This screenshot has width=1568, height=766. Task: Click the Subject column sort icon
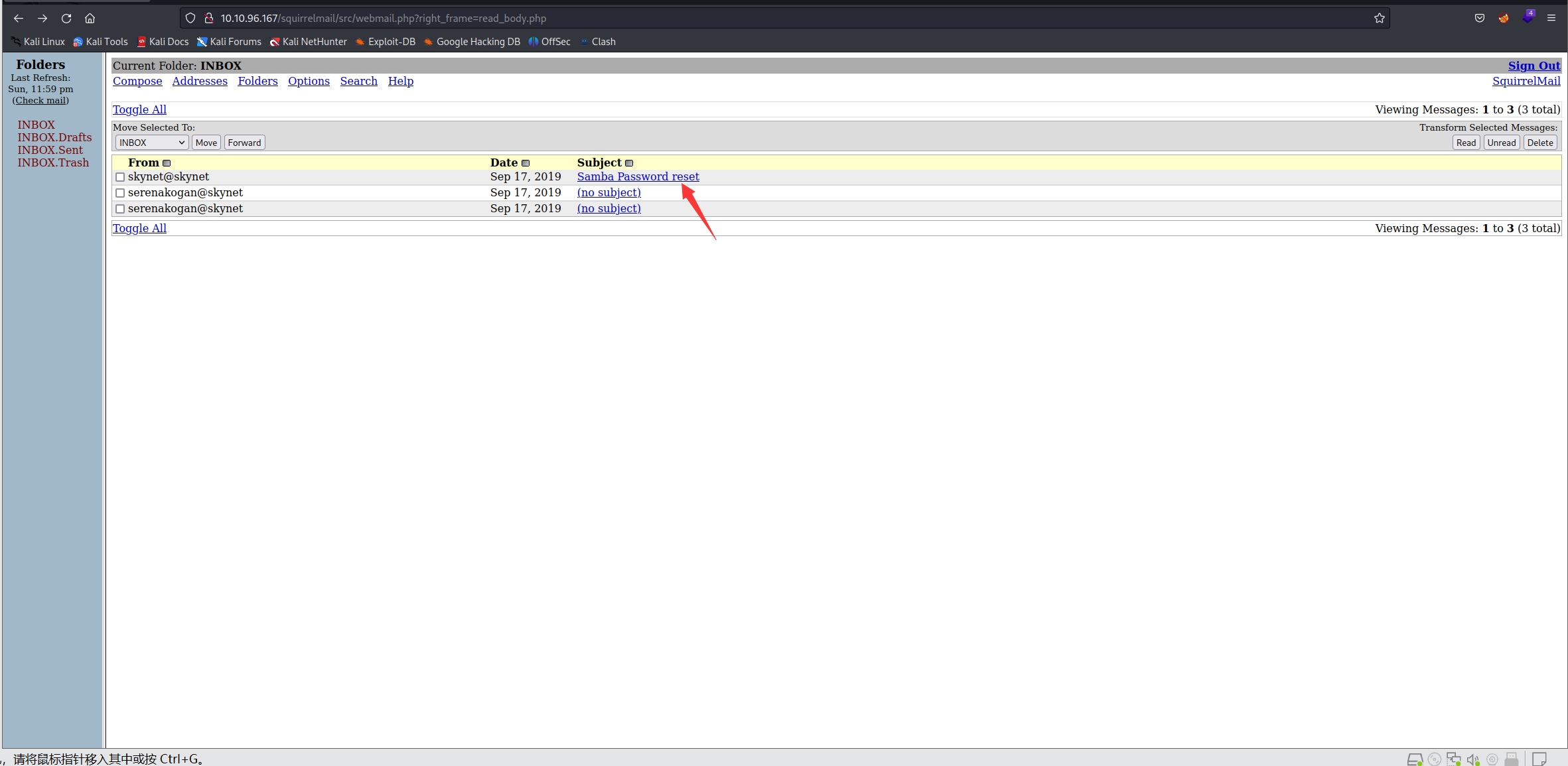click(629, 163)
